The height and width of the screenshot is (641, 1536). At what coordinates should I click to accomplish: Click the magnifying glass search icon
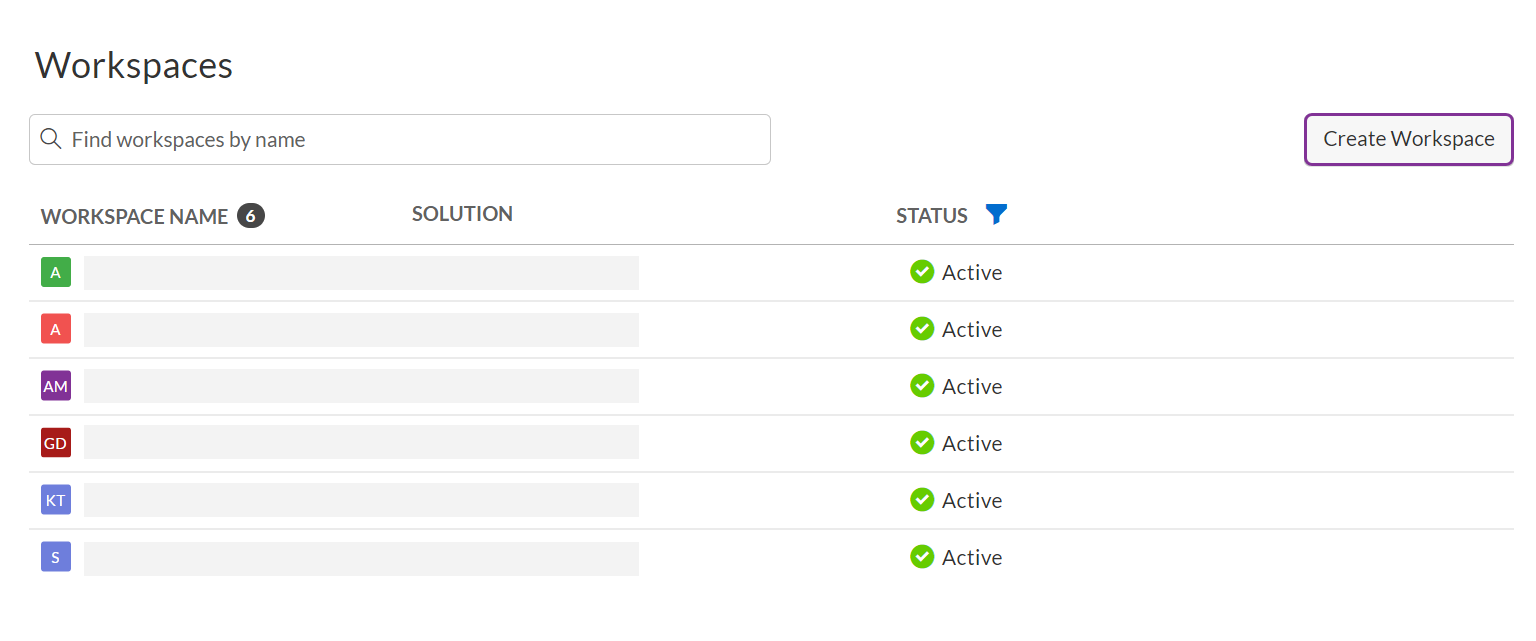[x=51, y=139]
